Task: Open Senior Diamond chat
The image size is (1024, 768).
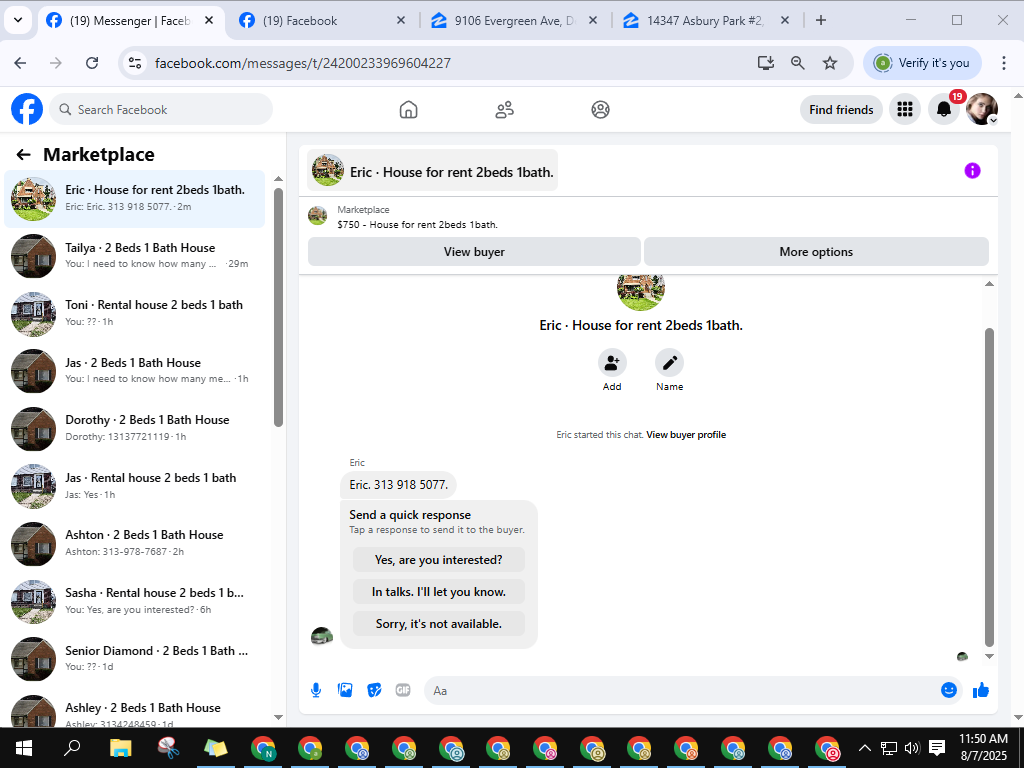Action: coord(135,658)
